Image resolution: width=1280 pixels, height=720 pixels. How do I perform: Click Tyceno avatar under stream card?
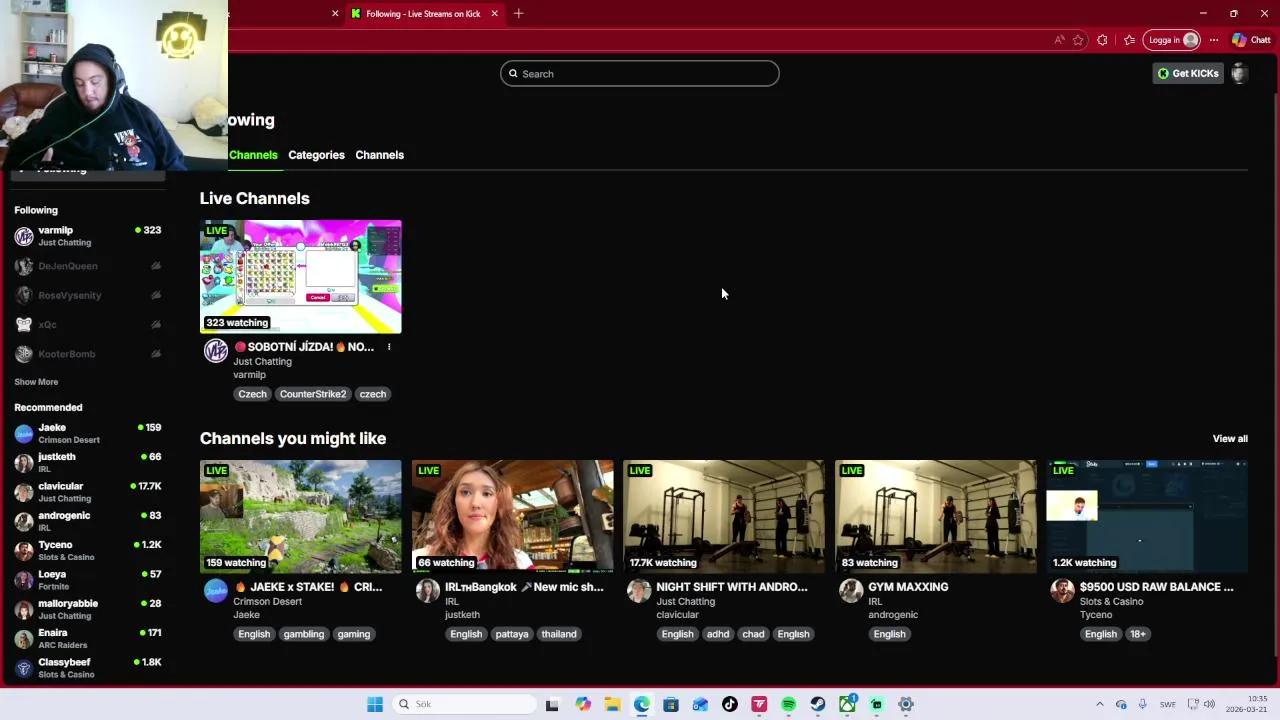[x=1063, y=590]
